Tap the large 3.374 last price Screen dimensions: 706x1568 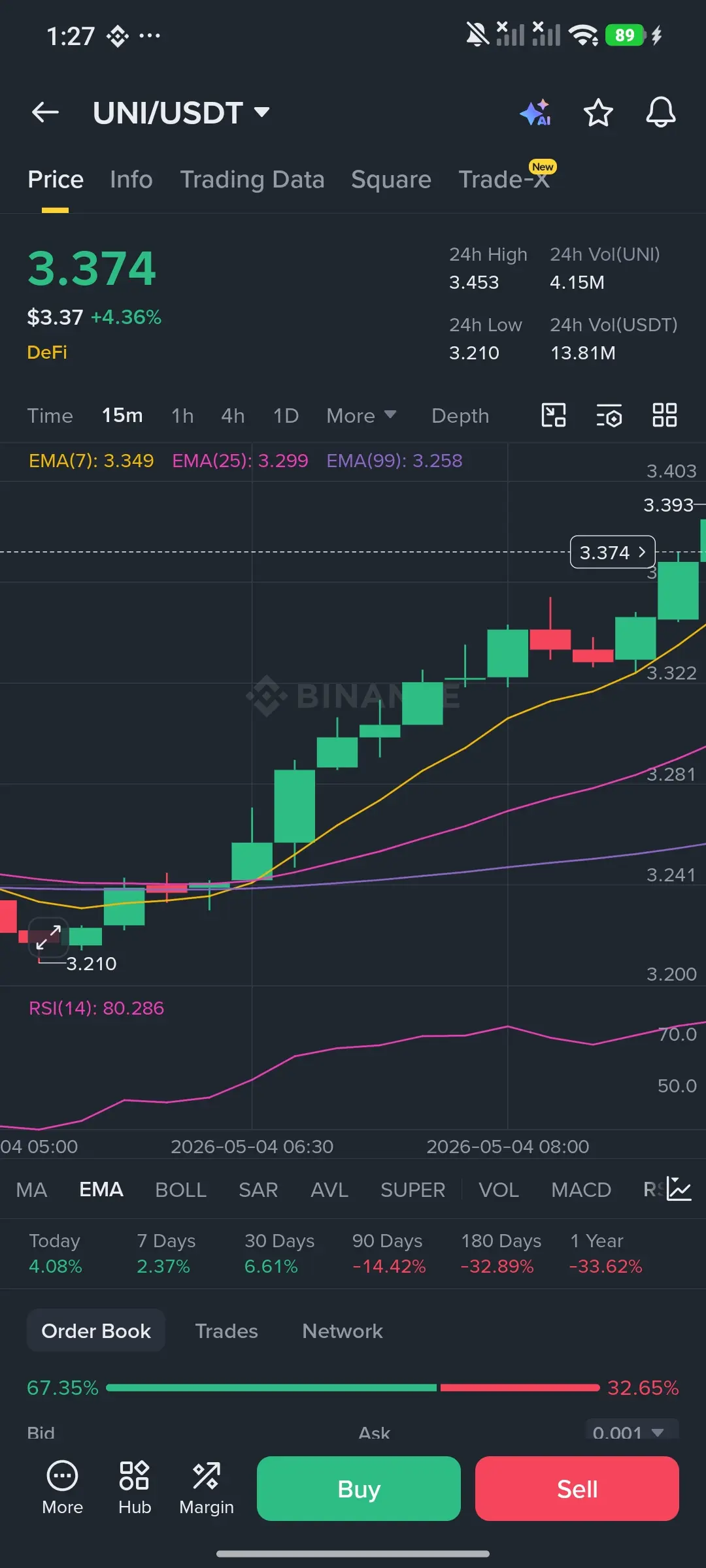(92, 269)
